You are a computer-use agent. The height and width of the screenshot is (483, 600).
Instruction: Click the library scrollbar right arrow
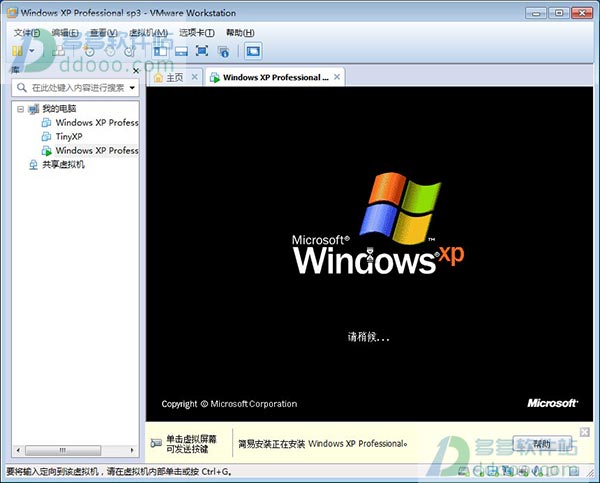[x=132, y=450]
